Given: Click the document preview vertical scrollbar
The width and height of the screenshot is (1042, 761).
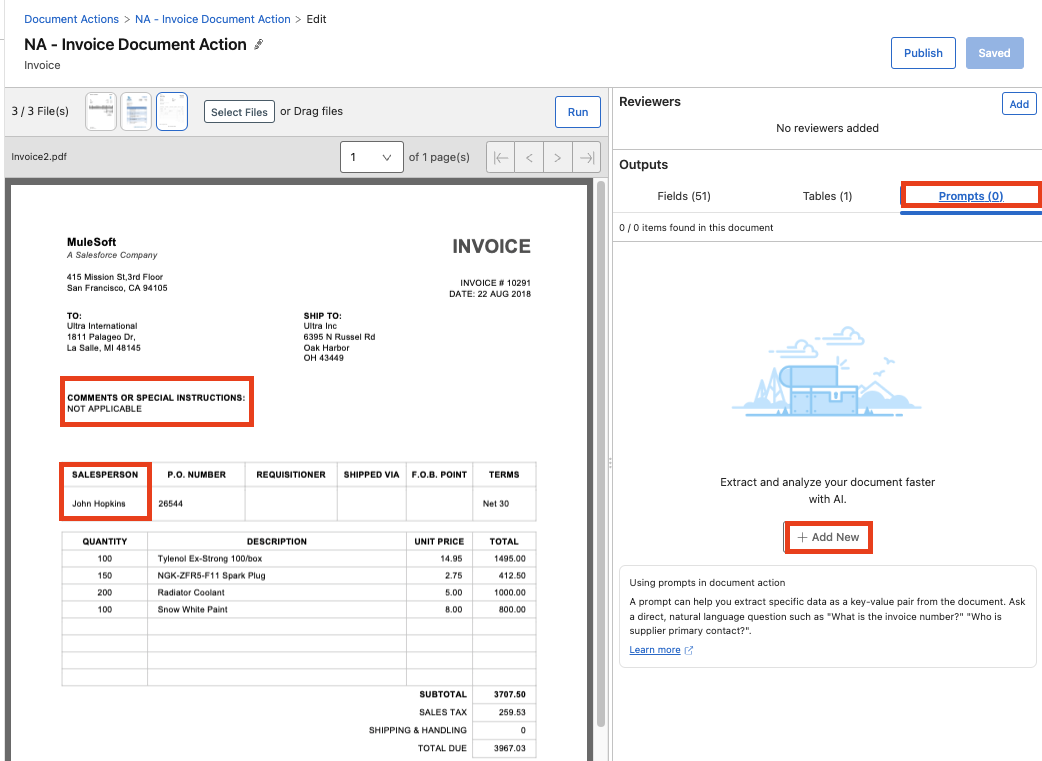Looking at the screenshot, I should click(601, 452).
